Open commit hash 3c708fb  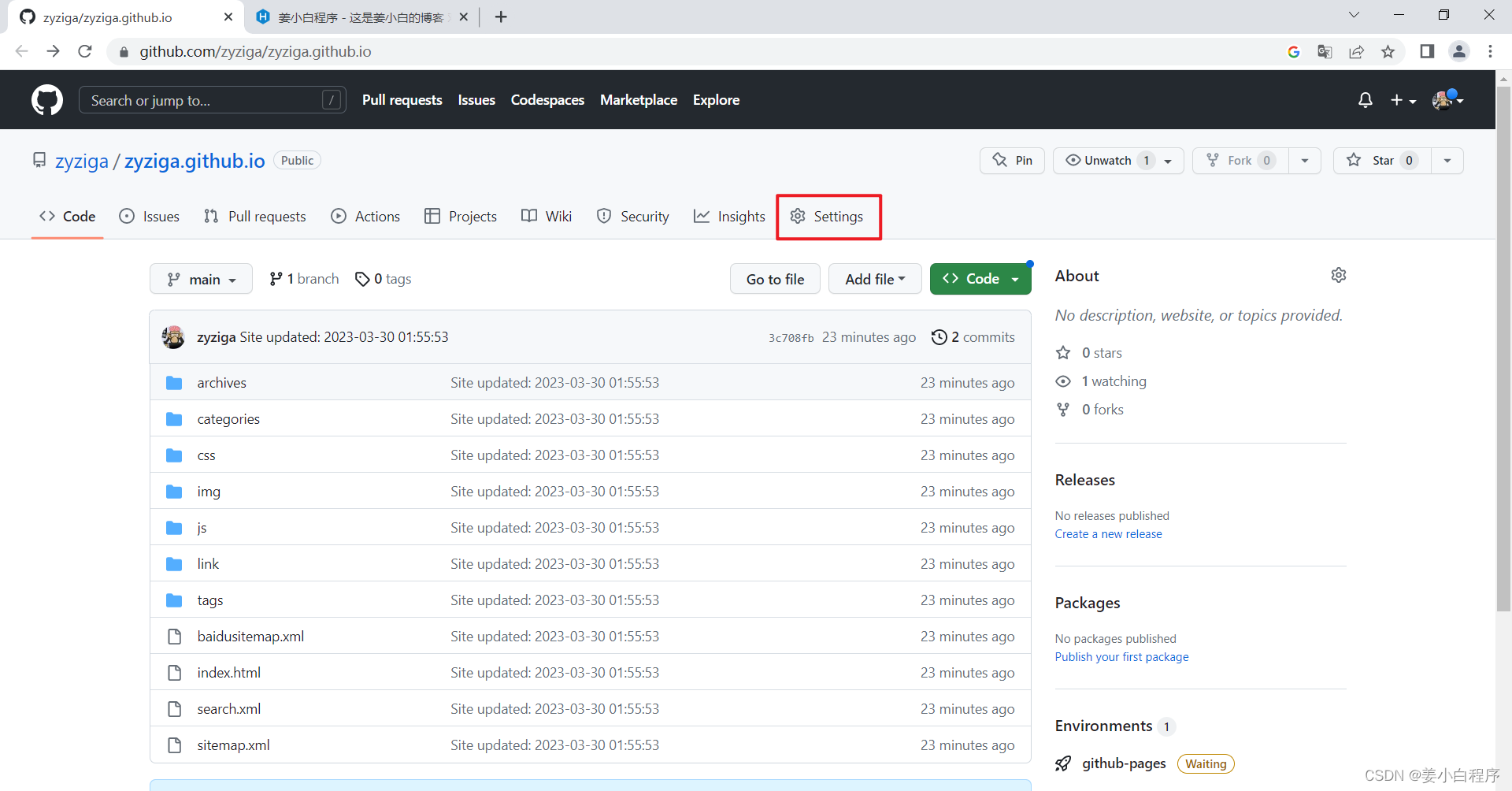point(791,338)
